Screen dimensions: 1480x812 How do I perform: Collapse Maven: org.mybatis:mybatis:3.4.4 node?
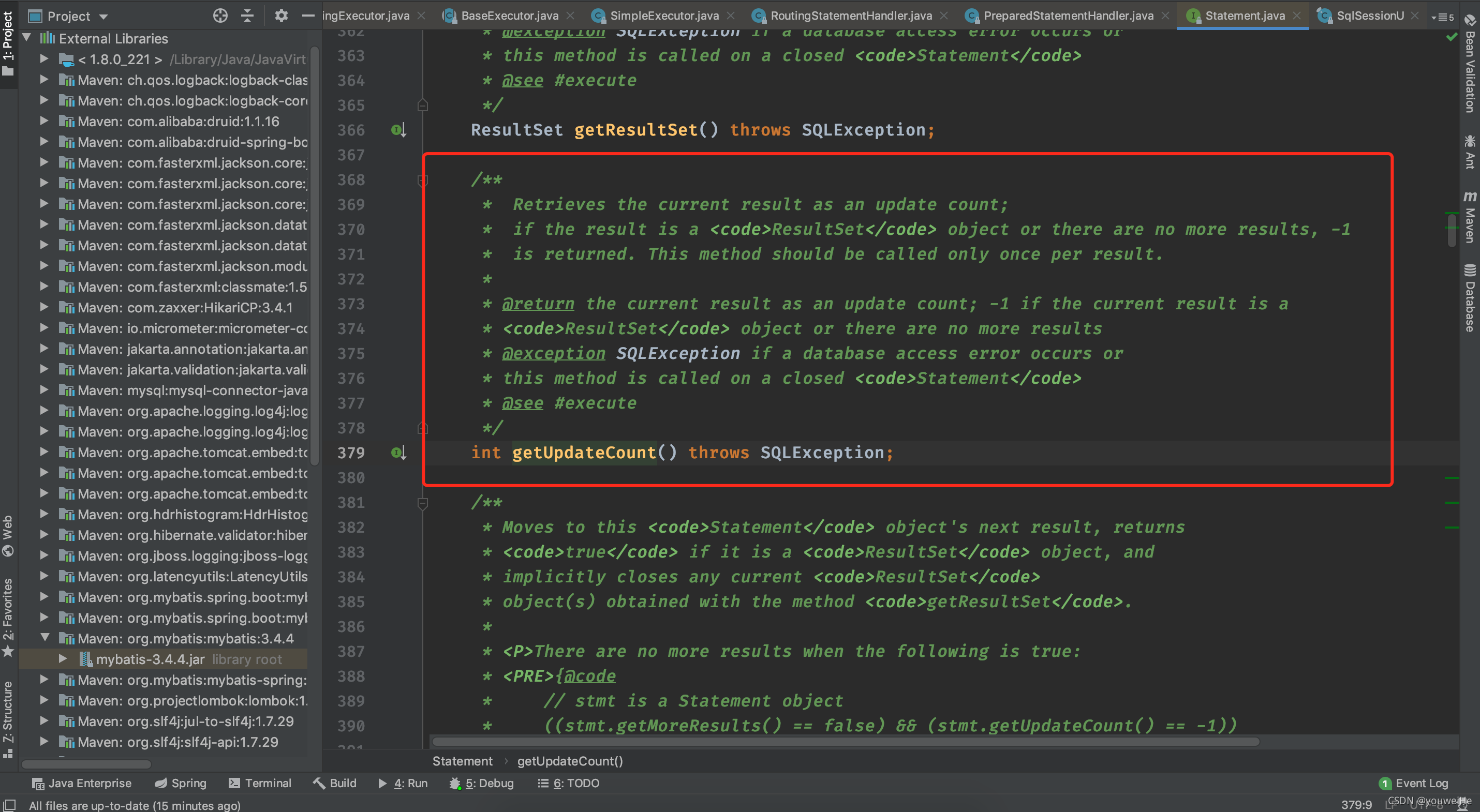pos(45,637)
